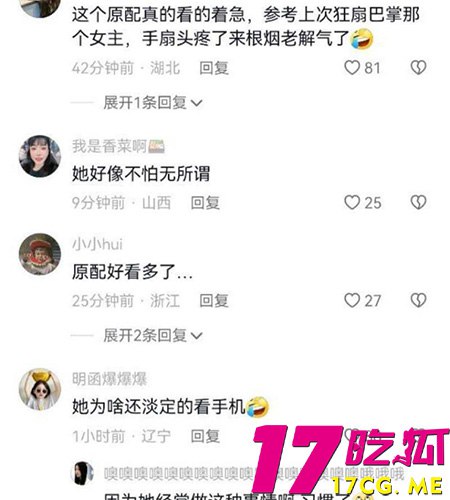The height and width of the screenshot is (500, 450).
Task: Tap broken heart on 山西 comment
Action: click(x=418, y=202)
